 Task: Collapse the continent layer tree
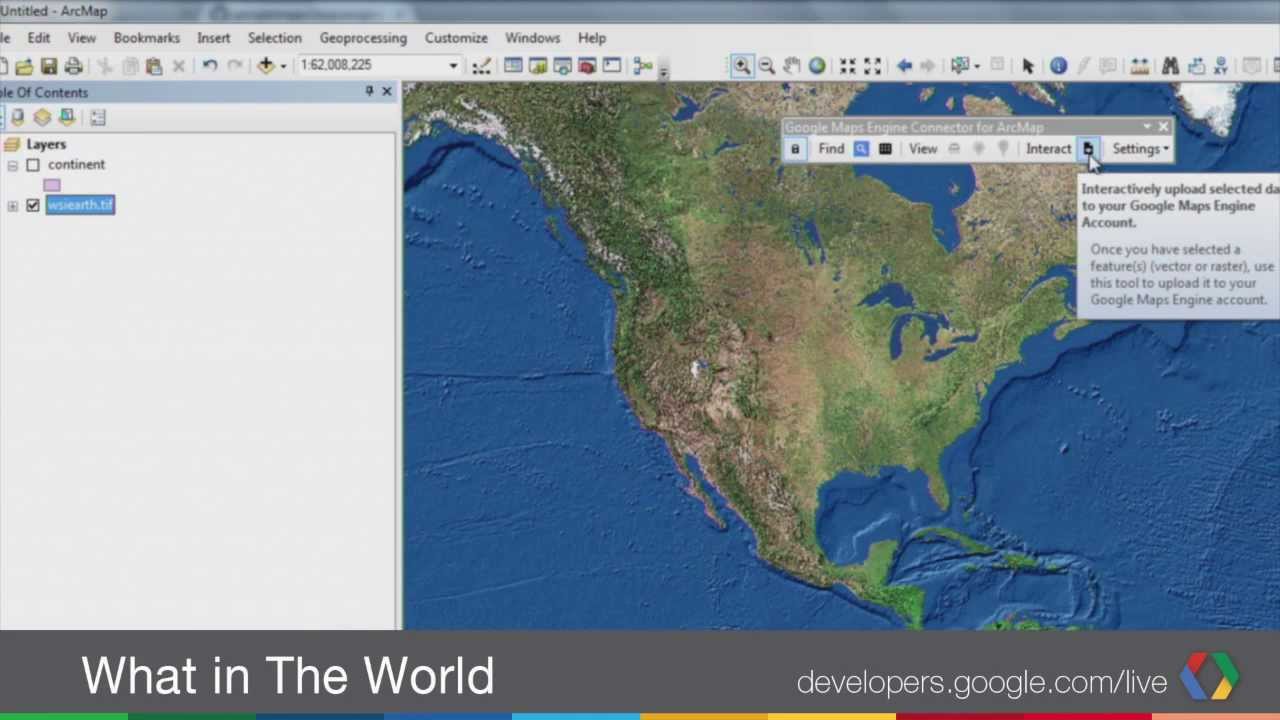(12, 165)
